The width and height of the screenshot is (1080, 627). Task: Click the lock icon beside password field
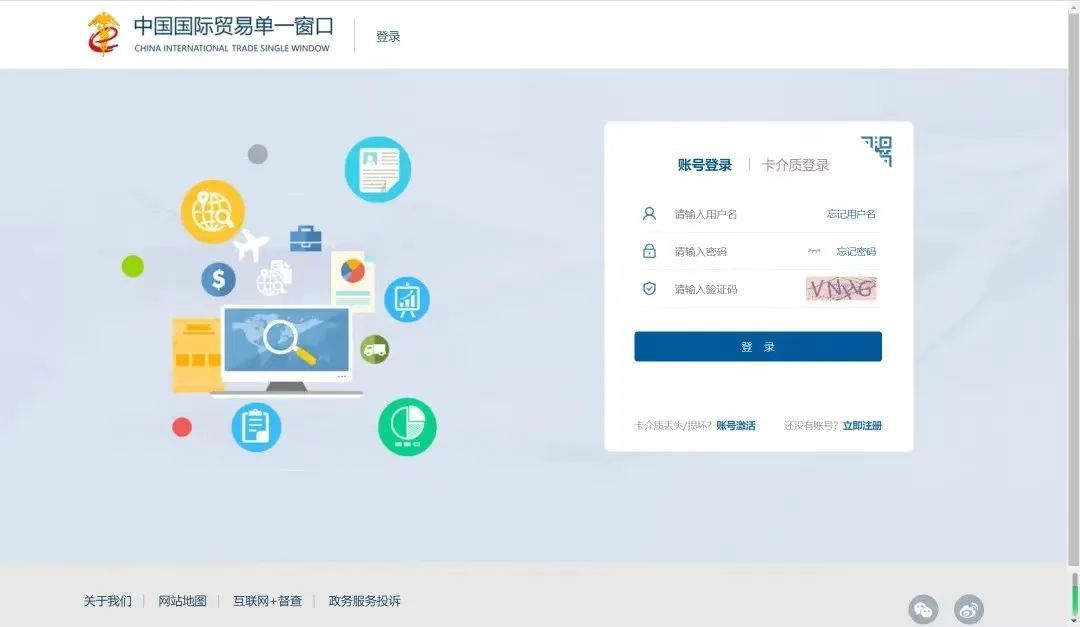(649, 251)
